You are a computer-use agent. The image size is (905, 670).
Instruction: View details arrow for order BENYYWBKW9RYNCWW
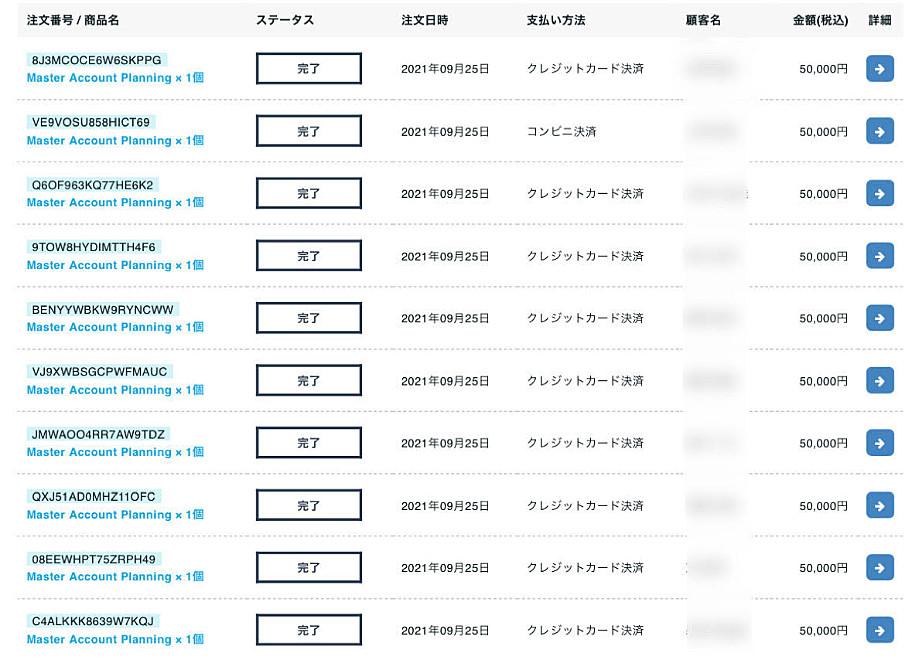pyautogui.click(x=880, y=318)
